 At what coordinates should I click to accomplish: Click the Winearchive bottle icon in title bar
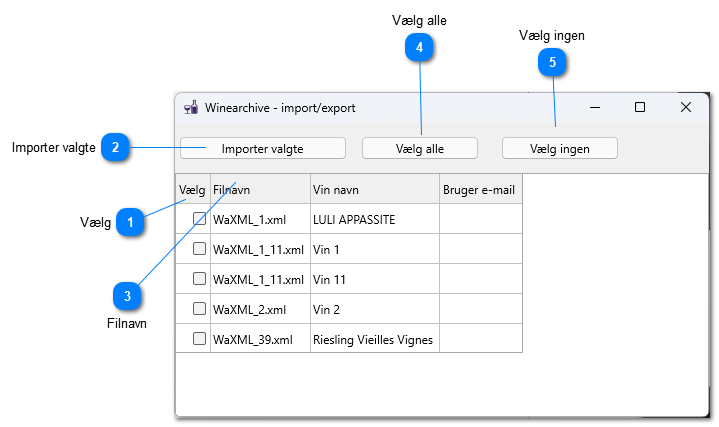tap(191, 108)
